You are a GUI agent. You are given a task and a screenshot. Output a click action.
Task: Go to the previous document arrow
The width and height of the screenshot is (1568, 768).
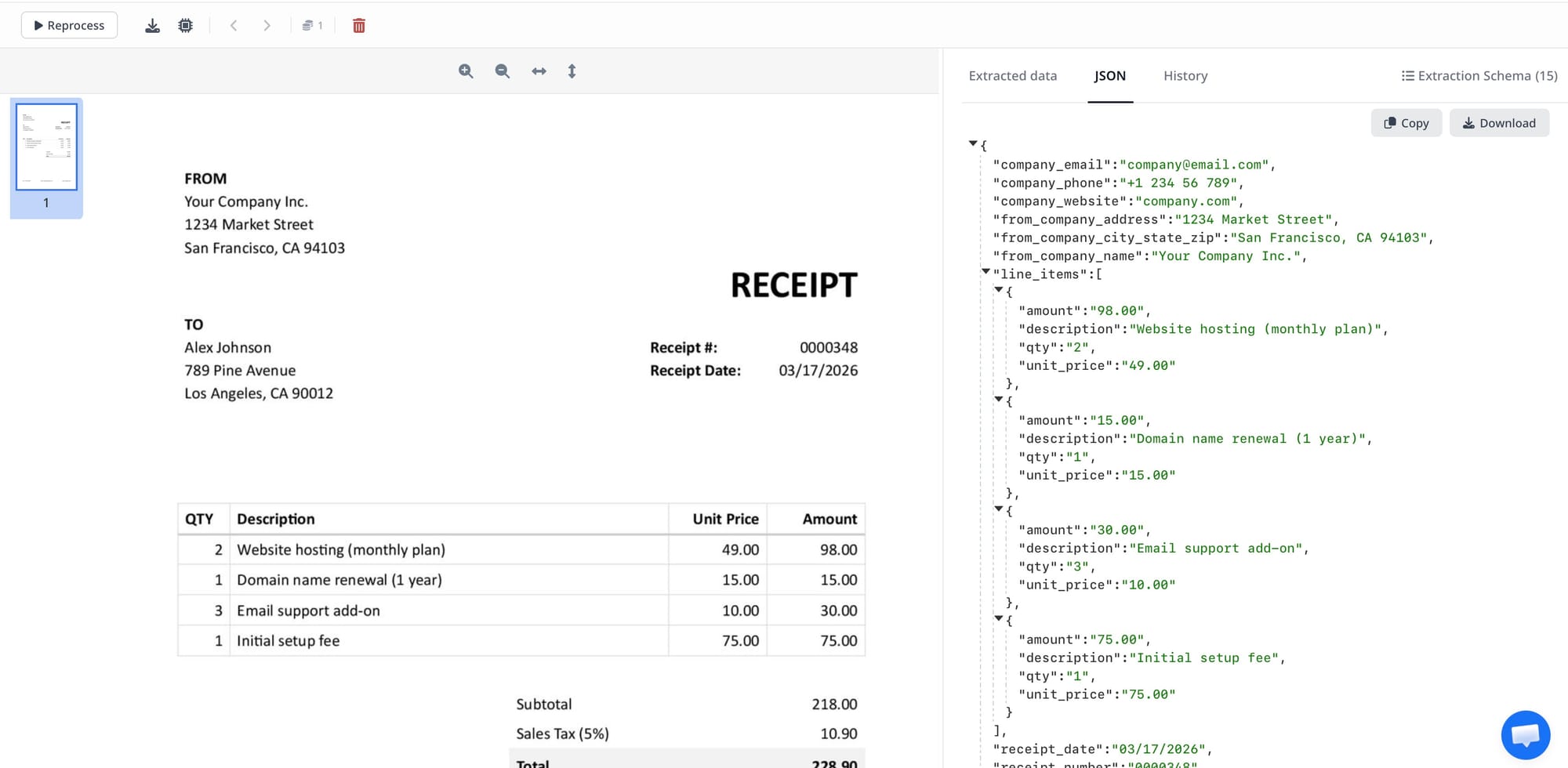[x=234, y=26]
